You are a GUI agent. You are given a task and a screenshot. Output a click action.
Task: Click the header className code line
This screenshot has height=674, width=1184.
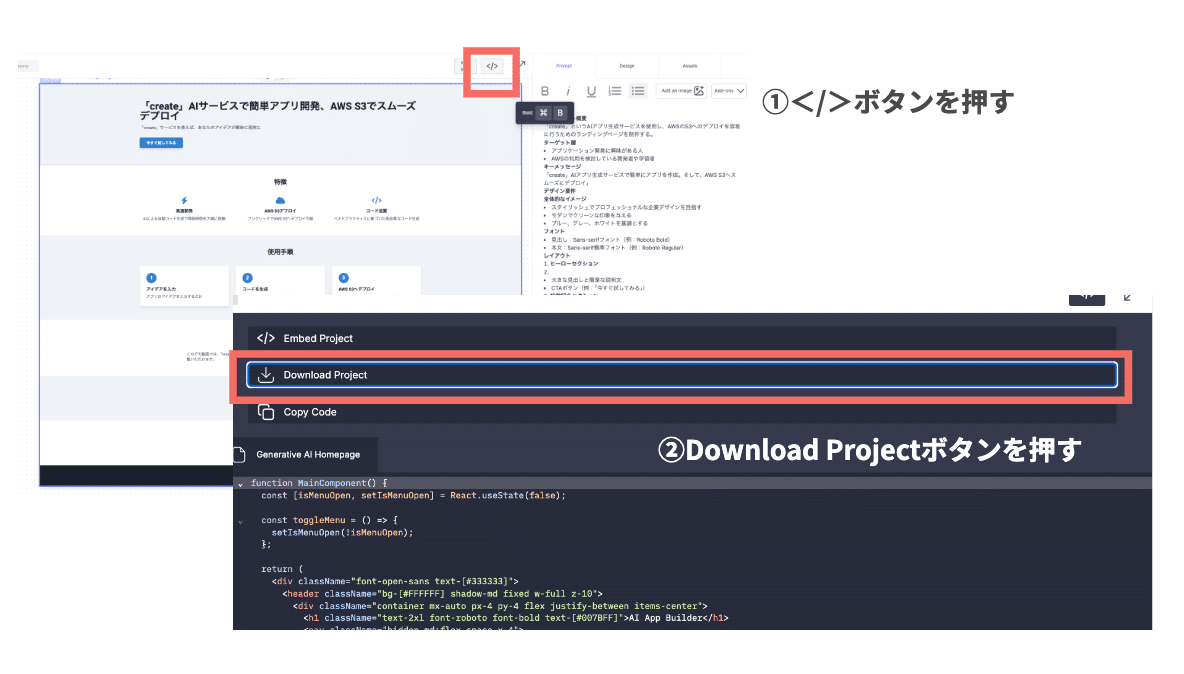[442, 594]
